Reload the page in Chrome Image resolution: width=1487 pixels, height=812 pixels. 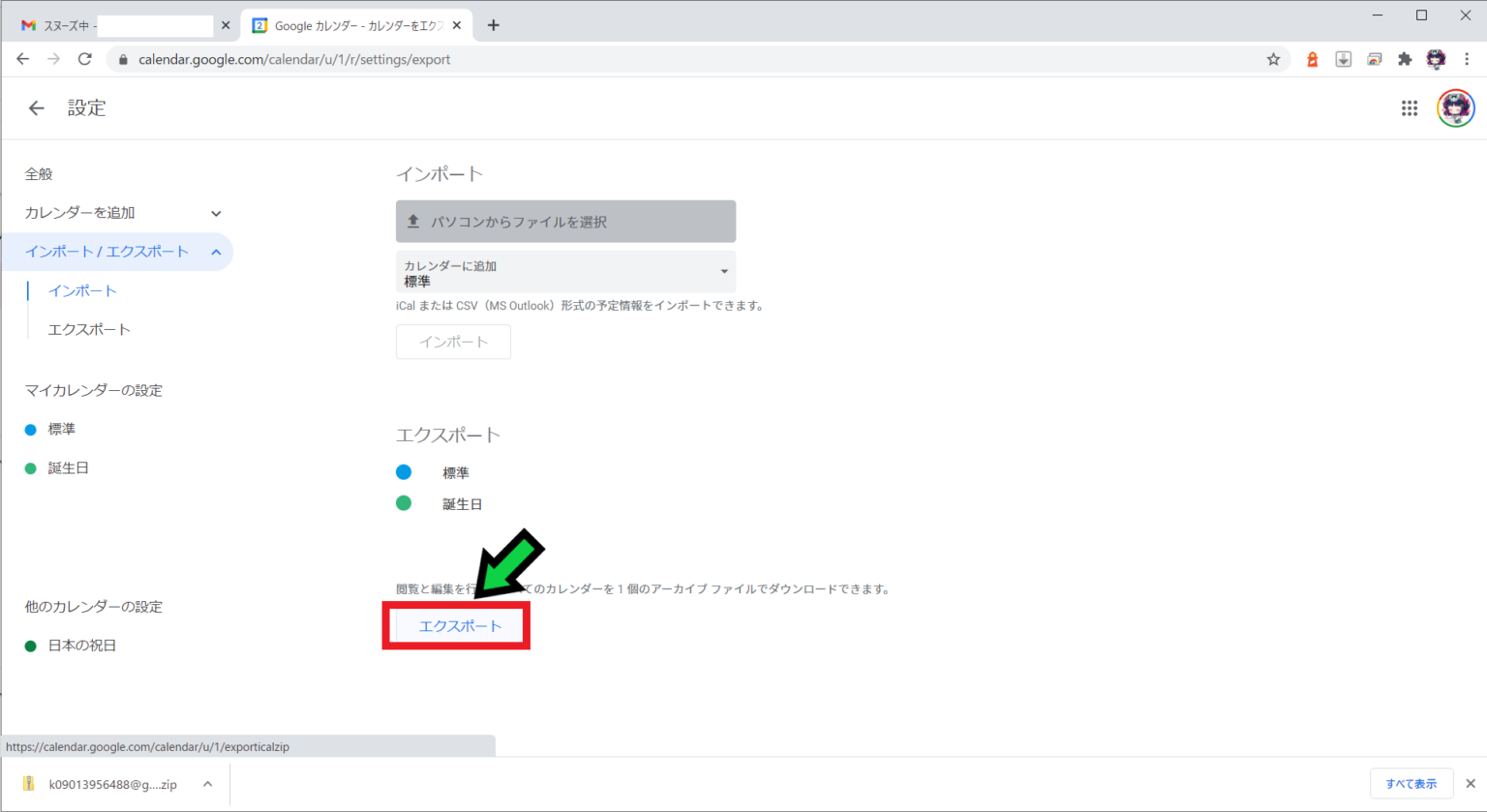[x=85, y=59]
